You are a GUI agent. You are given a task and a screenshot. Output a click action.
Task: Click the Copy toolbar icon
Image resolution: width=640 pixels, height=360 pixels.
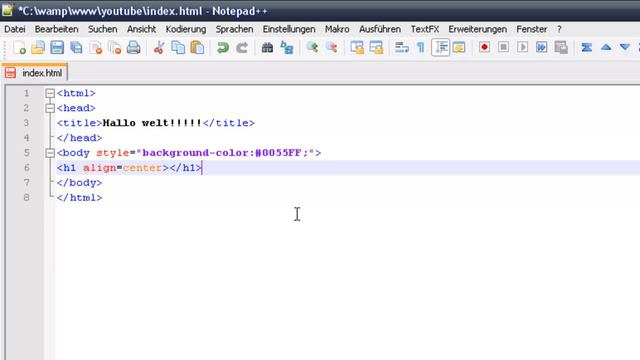point(178,48)
